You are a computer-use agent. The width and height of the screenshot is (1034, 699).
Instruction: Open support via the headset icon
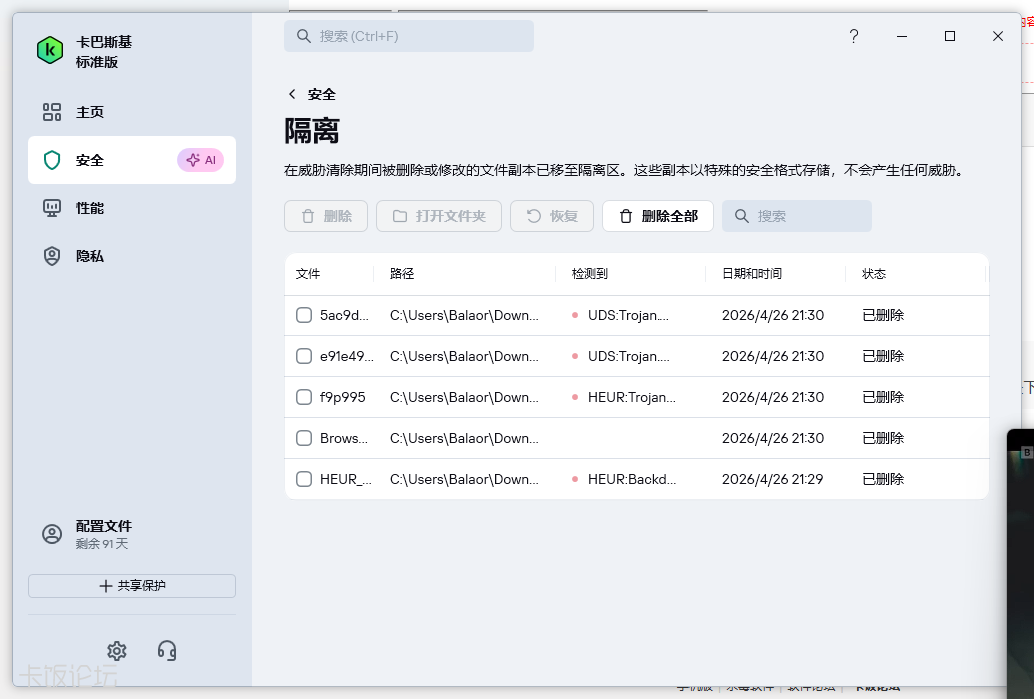(167, 651)
